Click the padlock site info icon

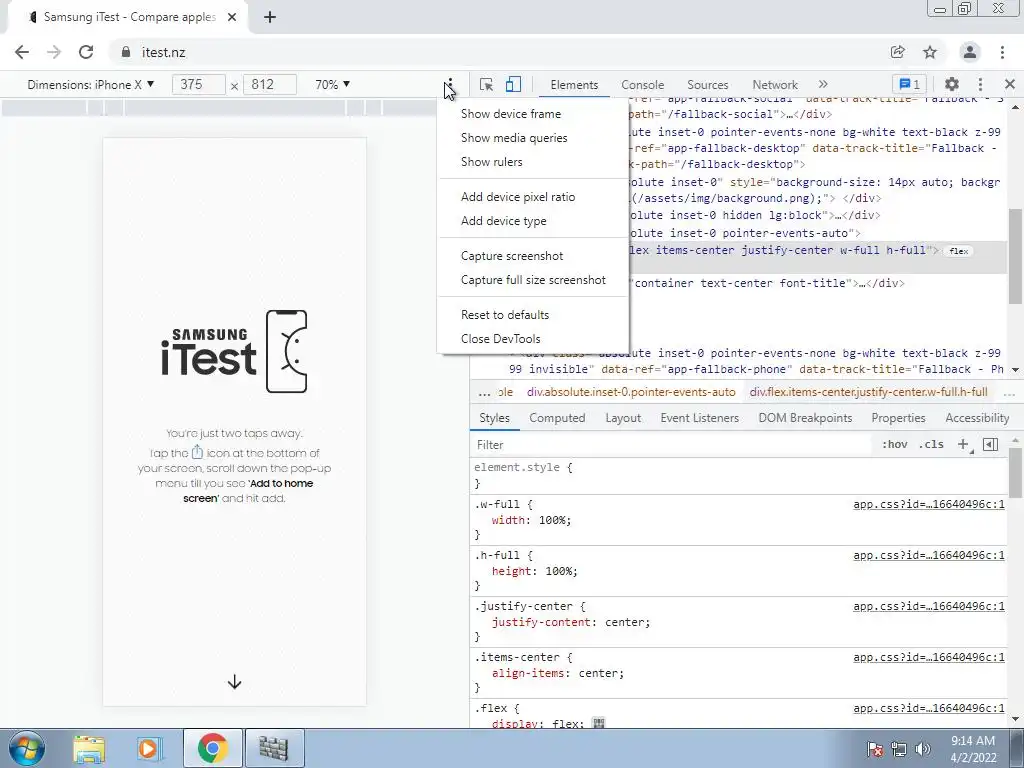click(x=126, y=52)
